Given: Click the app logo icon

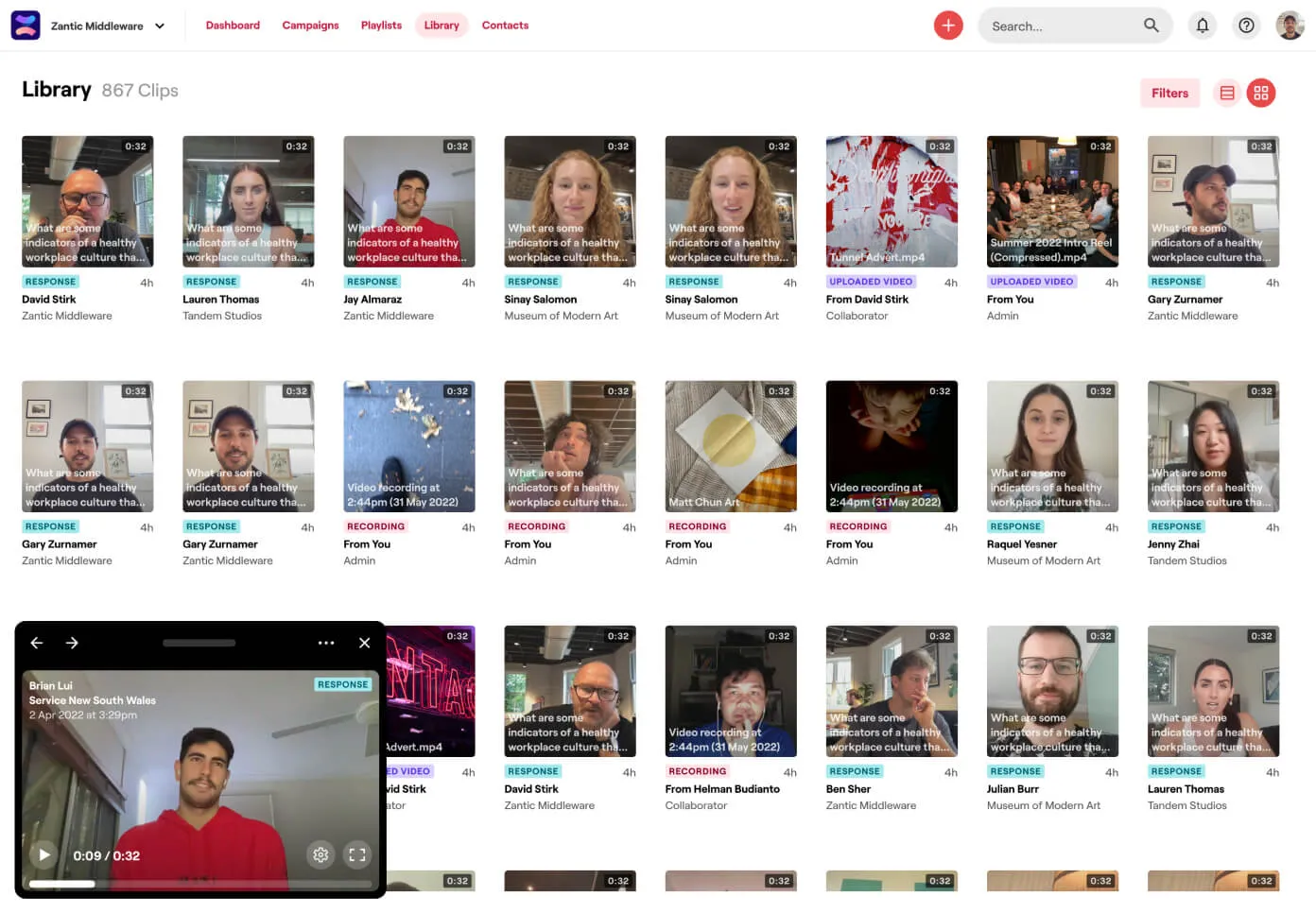Looking at the screenshot, I should pos(26,26).
